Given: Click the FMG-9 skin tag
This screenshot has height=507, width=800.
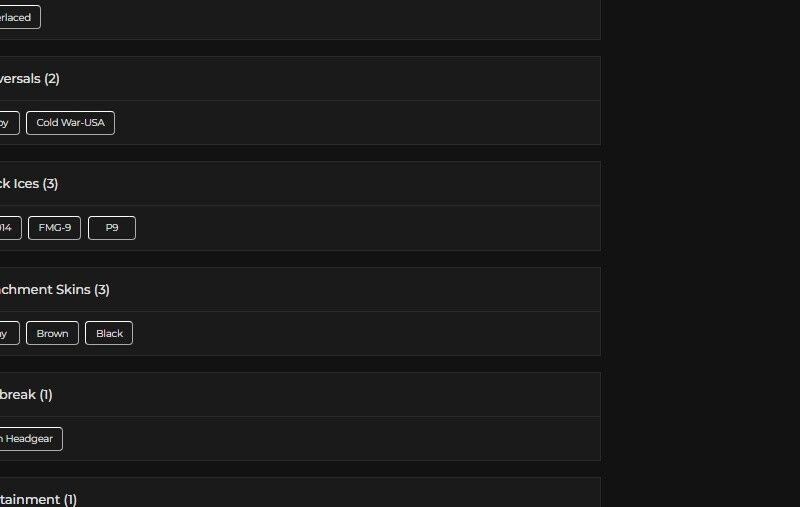Looking at the screenshot, I should [54, 228].
